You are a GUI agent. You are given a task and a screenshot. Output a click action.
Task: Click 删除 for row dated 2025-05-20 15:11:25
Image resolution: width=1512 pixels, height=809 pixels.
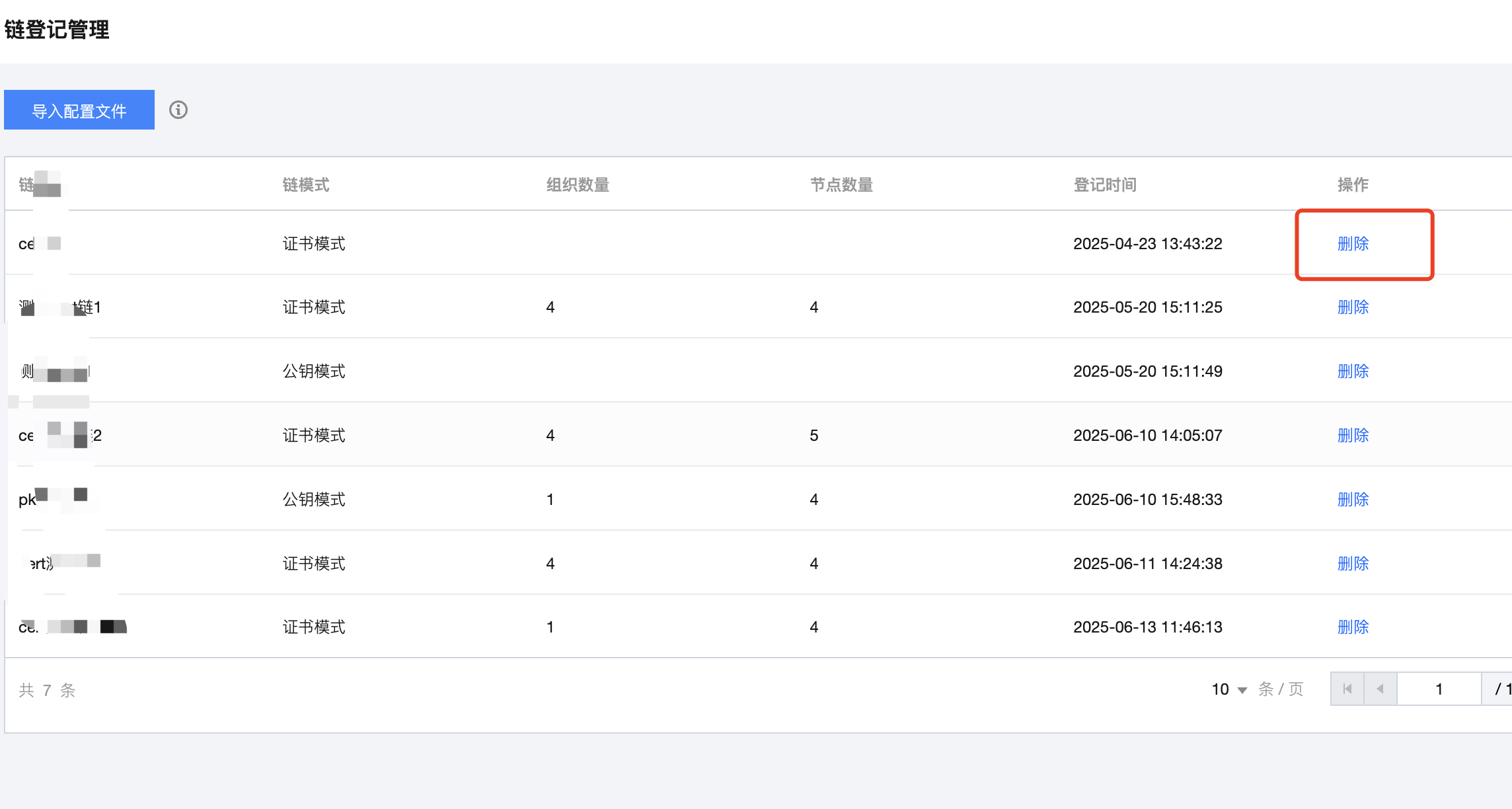point(1353,307)
